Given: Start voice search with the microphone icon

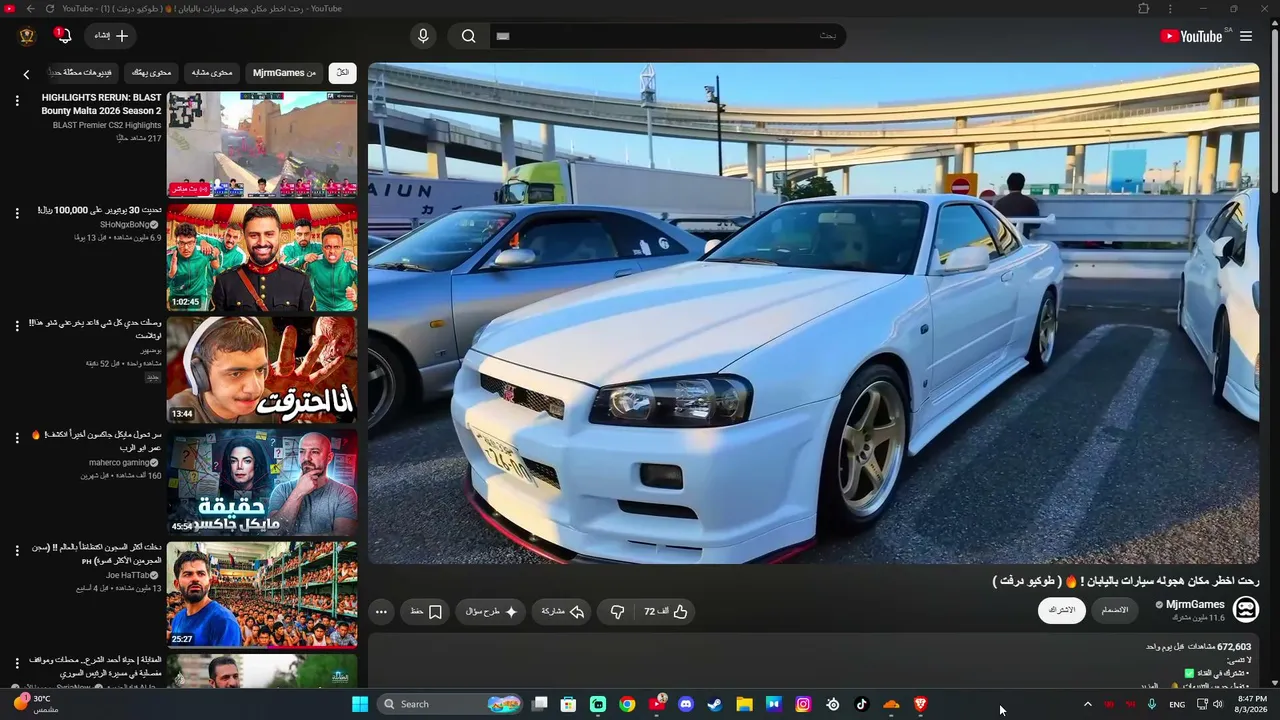Looking at the screenshot, I should (423, 36).
